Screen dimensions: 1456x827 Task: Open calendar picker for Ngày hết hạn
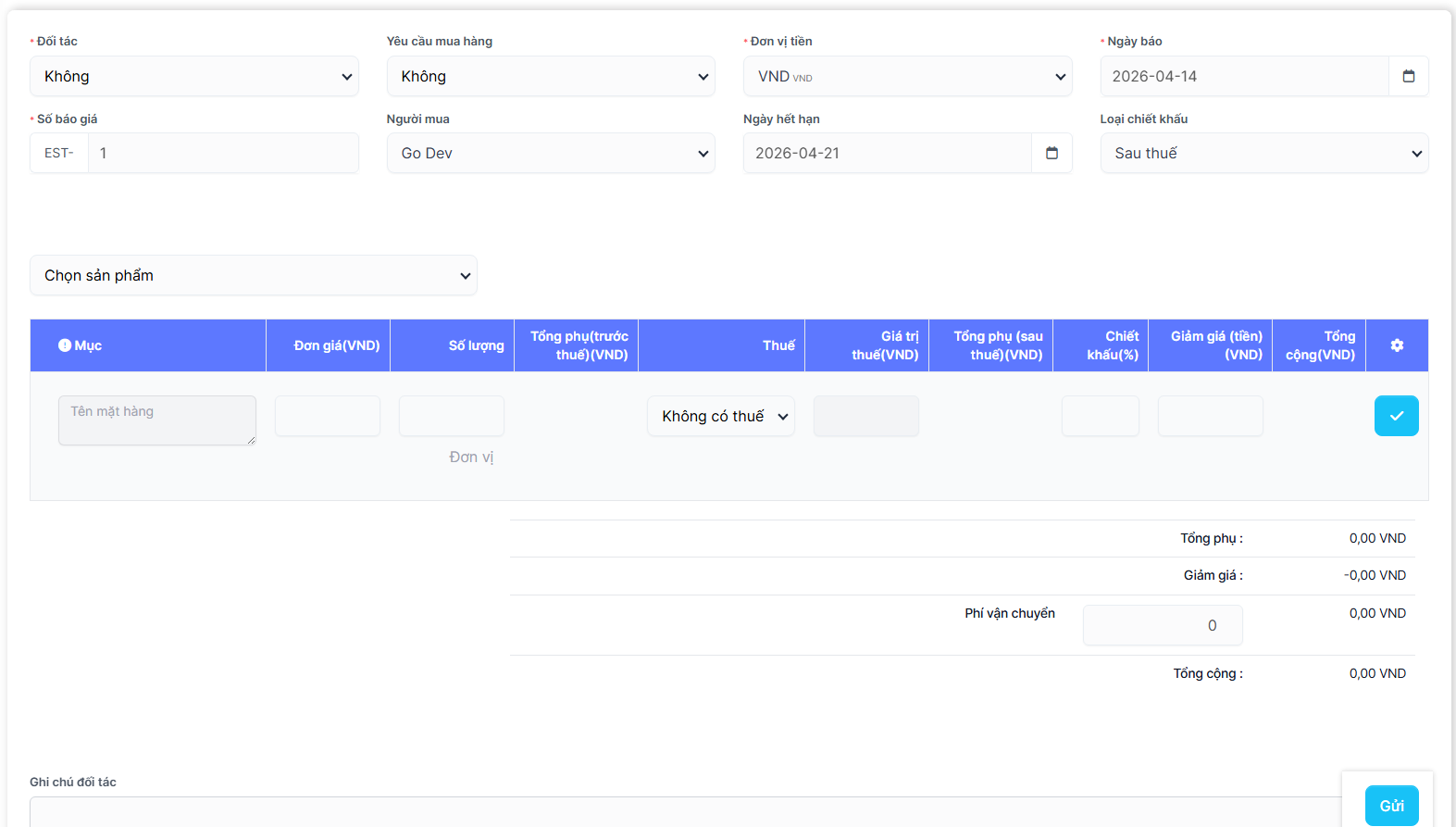coord(1052,153)
